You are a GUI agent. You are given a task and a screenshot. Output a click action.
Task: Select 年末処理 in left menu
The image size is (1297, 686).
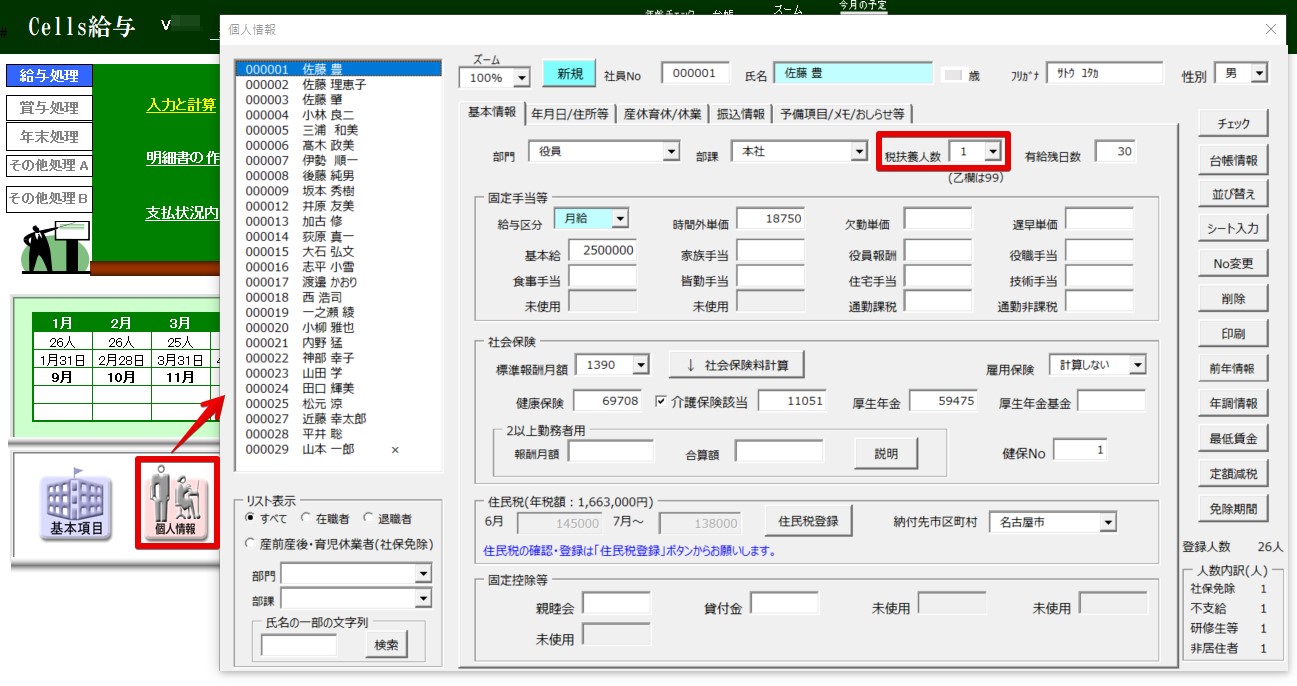(x=49, y=137)
